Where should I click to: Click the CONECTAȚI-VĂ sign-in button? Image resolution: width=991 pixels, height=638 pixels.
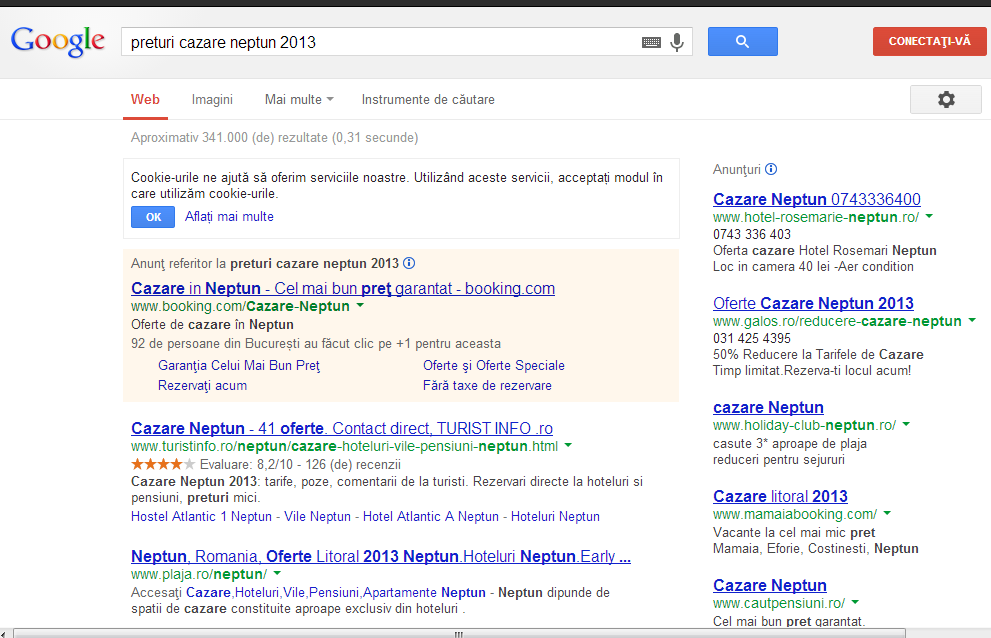point(929,42)
